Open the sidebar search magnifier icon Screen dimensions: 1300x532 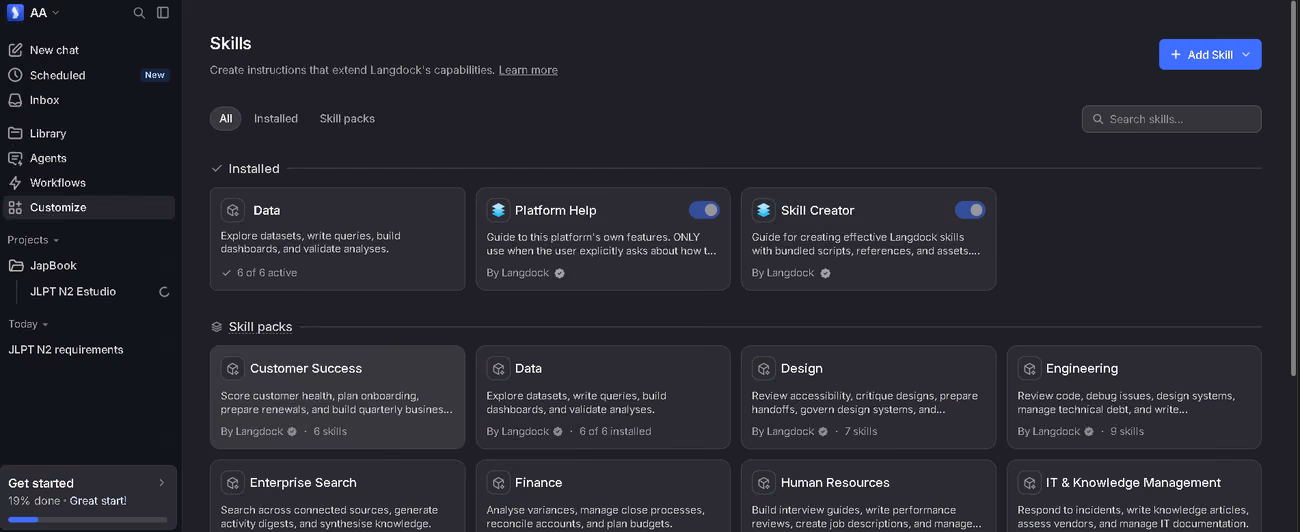coord(139,13)
